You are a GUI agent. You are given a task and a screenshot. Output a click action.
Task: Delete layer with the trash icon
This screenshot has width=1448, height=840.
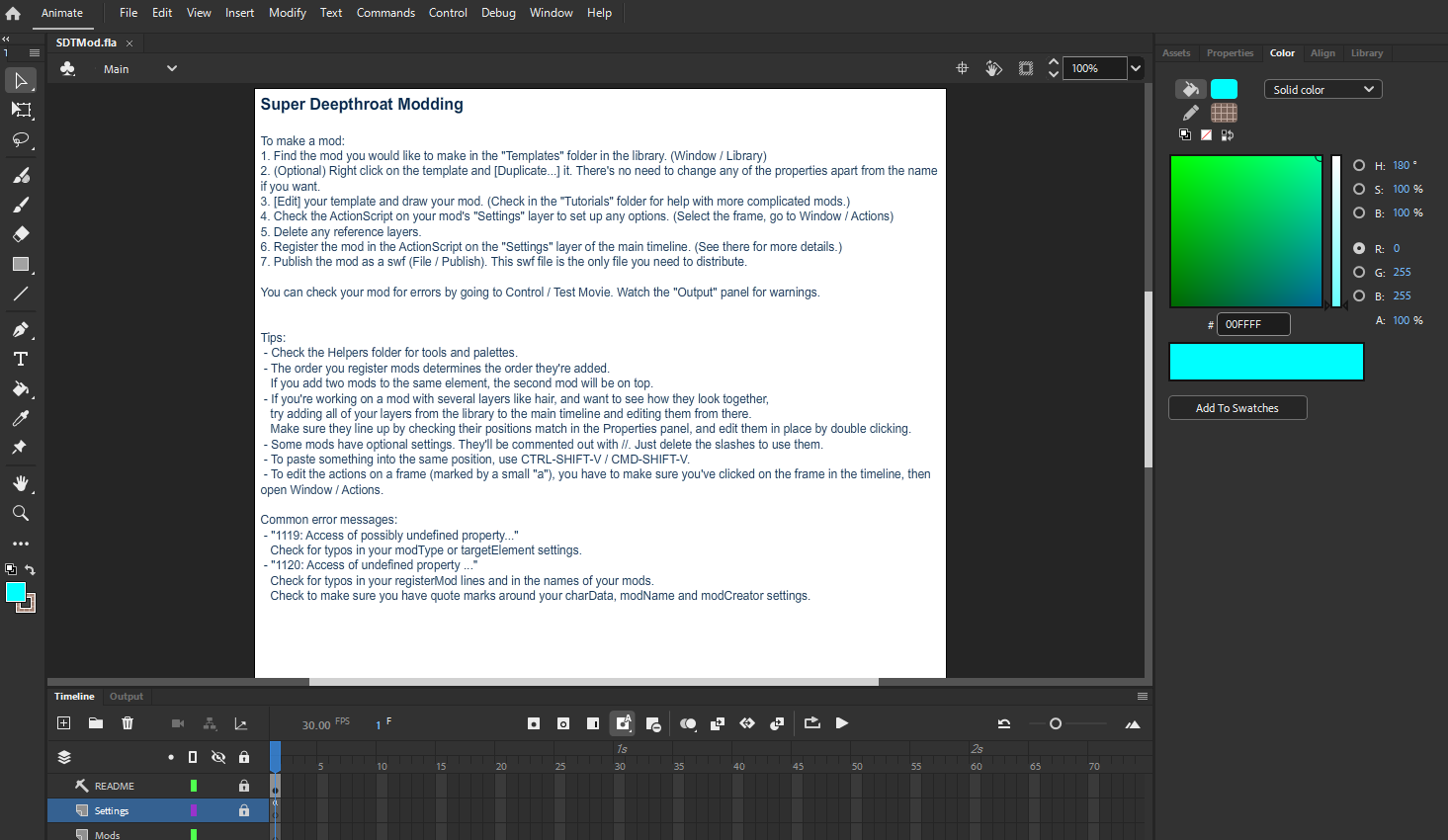[128, 723]
